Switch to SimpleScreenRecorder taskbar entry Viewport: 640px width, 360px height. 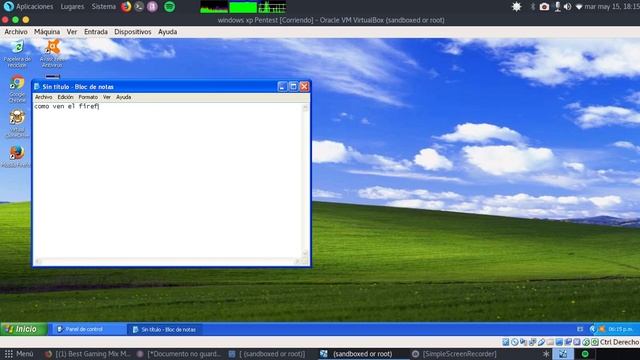(454, 354)
